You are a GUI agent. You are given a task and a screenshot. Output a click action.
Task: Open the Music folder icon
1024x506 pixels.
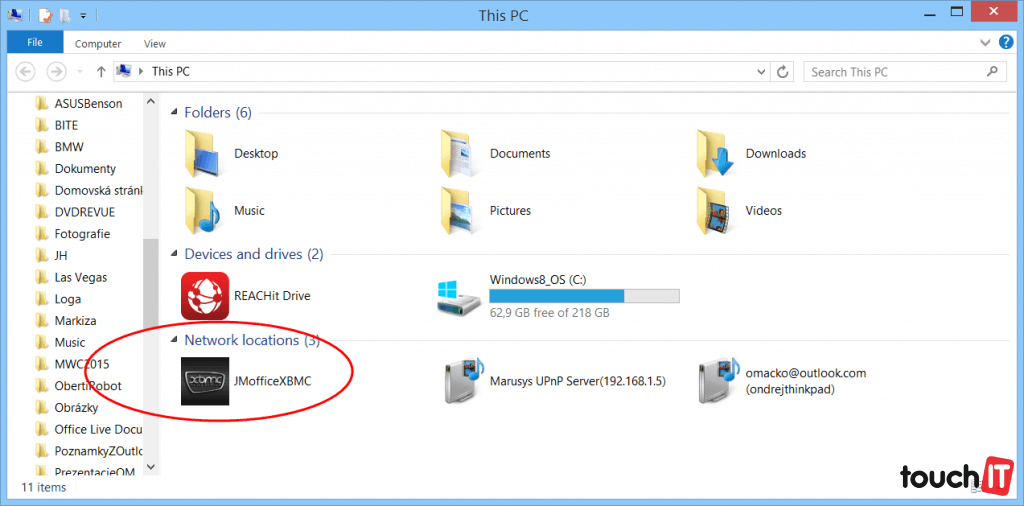coord(205,211)
